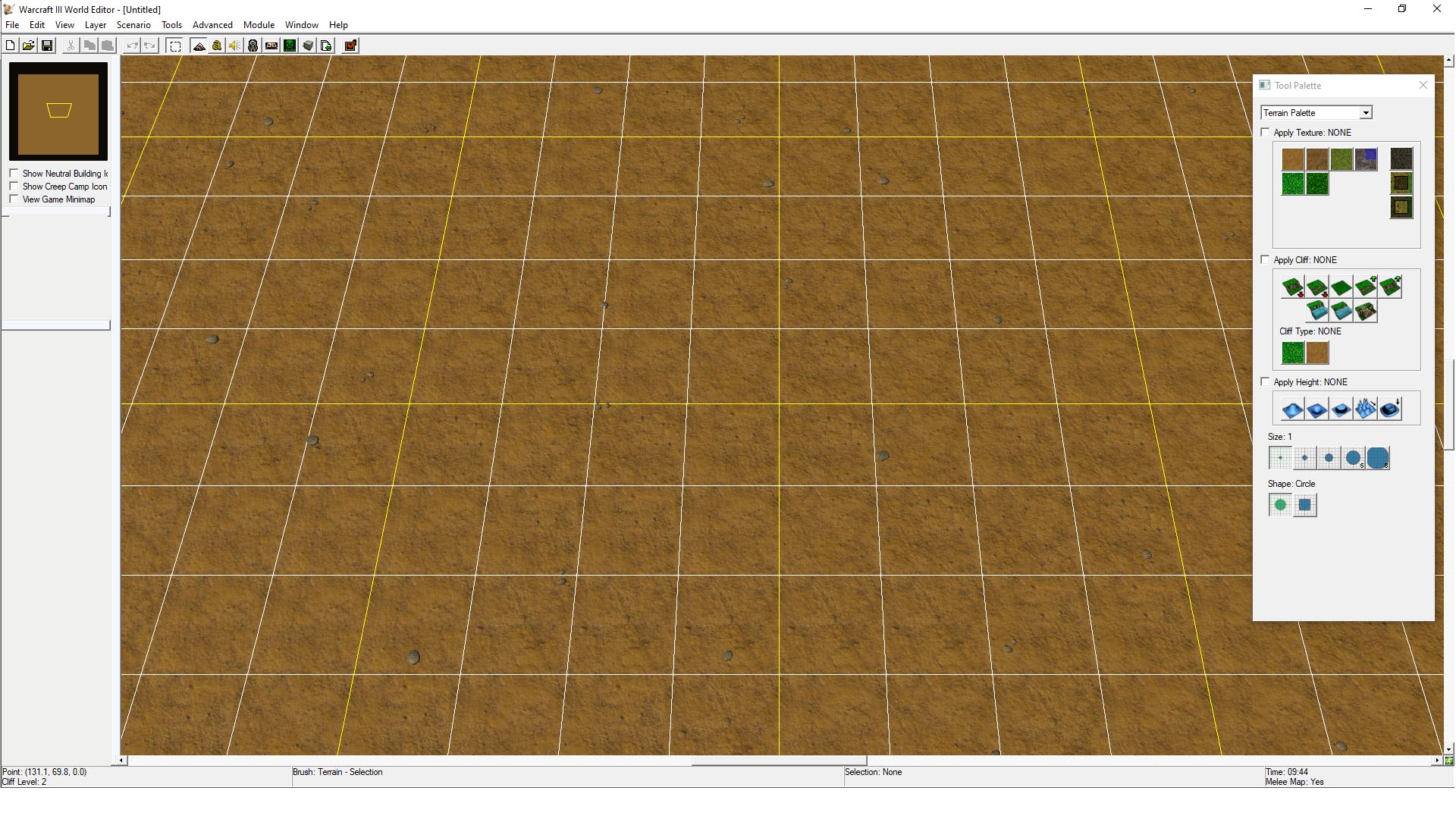Enable Show Creep Camp Icon toggle
The image size is (1456, 819).
tap(14, 186)
